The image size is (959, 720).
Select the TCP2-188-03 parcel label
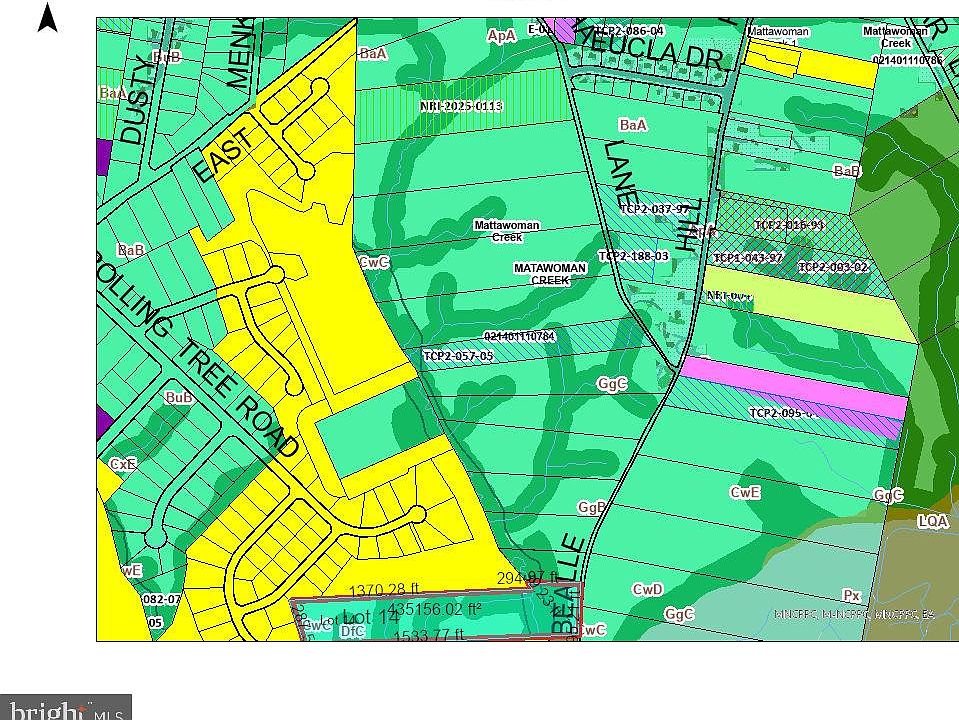point(632,257)
